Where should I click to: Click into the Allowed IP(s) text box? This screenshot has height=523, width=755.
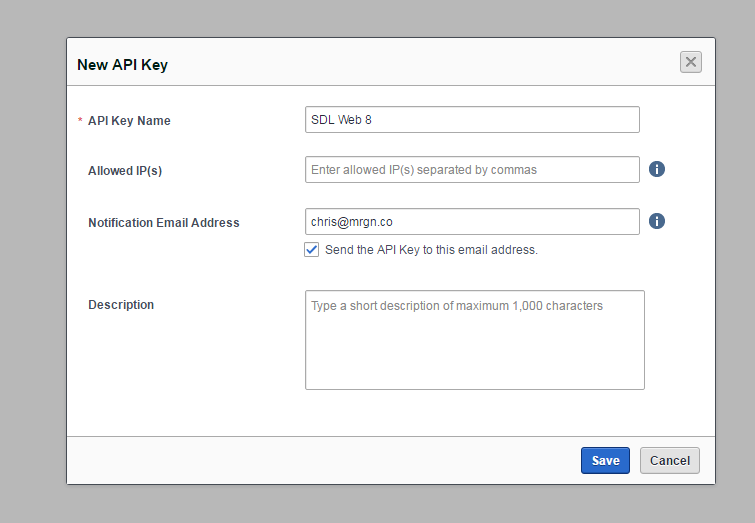472,170
